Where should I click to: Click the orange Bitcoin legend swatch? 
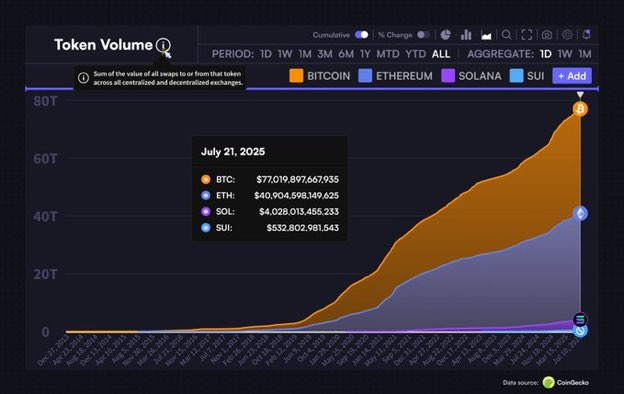[x=296, y=76]
